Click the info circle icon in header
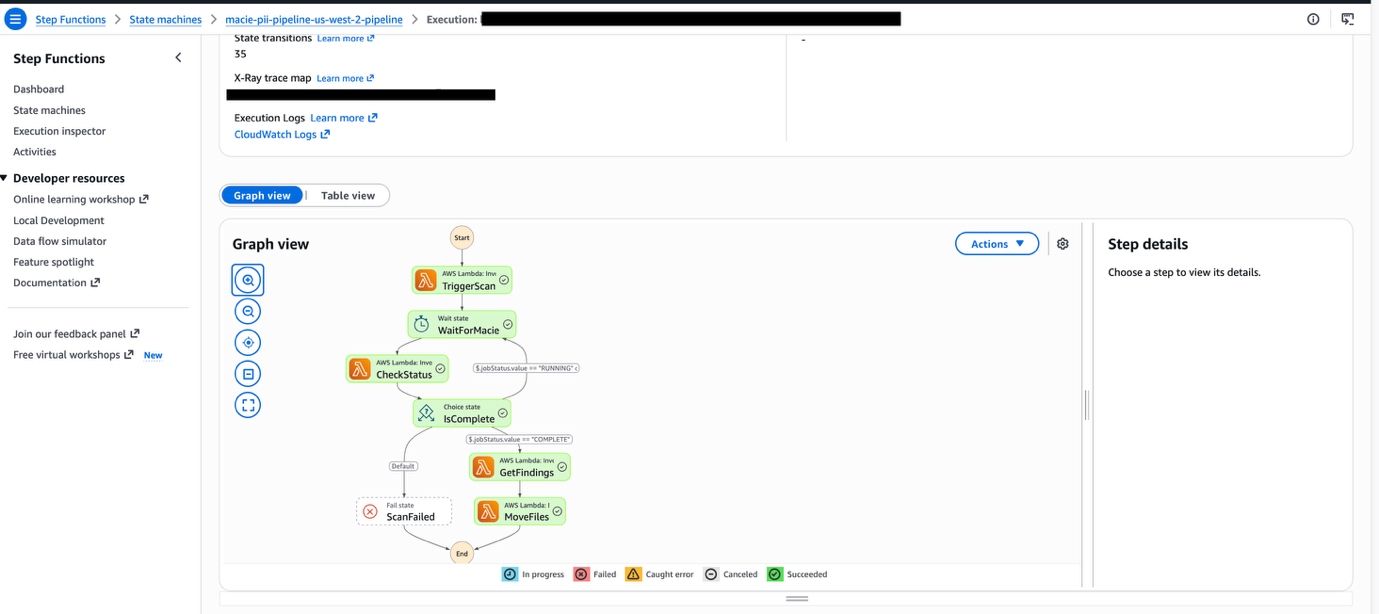The image size is (1379, 614). pos(1313,19)
